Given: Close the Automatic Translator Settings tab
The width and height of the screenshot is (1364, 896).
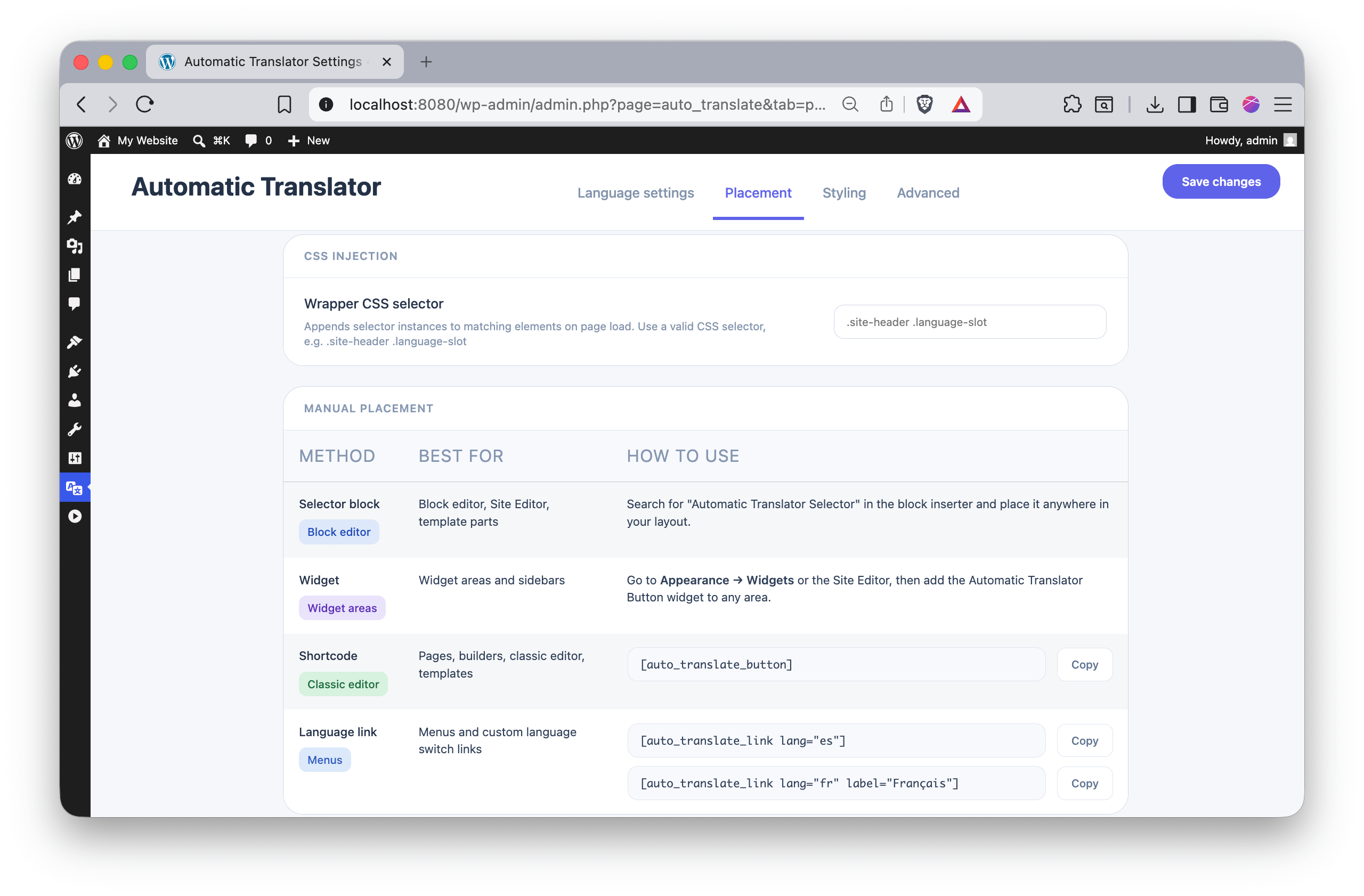Looking at the screenshot, I should point(387,62).
